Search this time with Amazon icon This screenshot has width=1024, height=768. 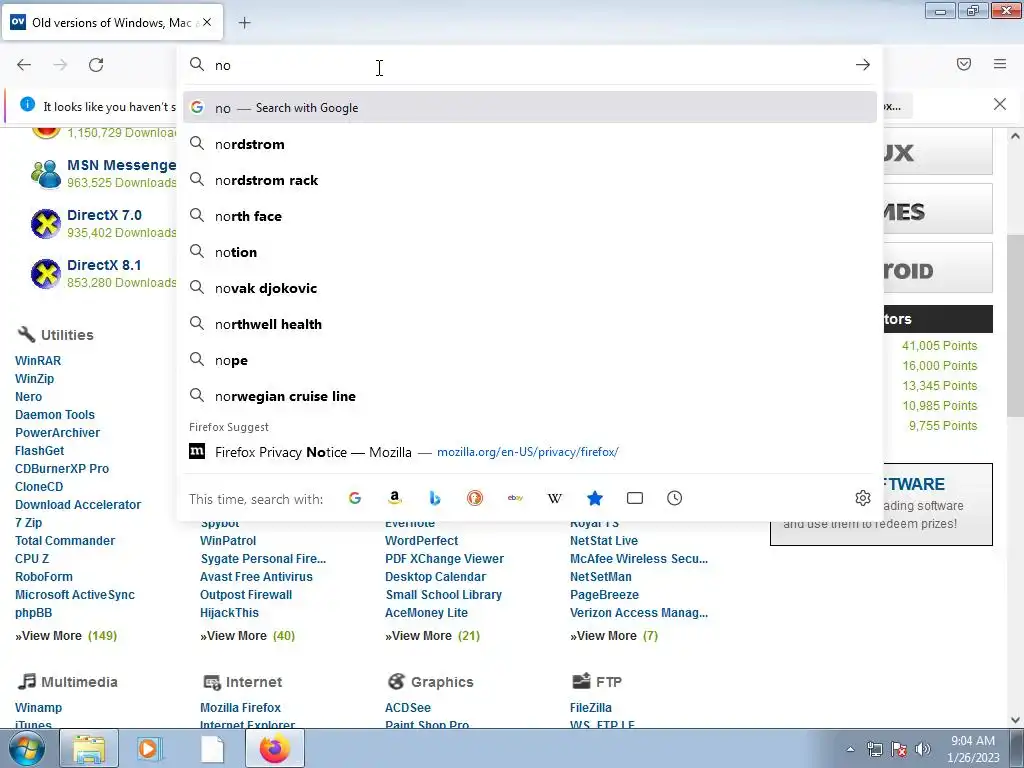click(394, 498)
